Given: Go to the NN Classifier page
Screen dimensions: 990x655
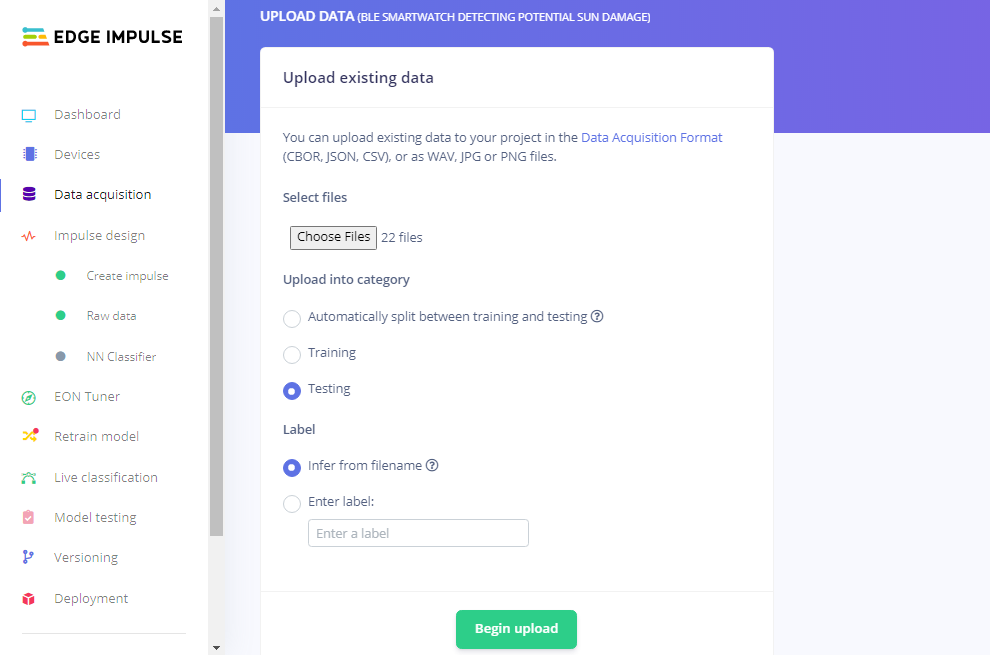Looking at the screenshot, I should click(121, 357).
